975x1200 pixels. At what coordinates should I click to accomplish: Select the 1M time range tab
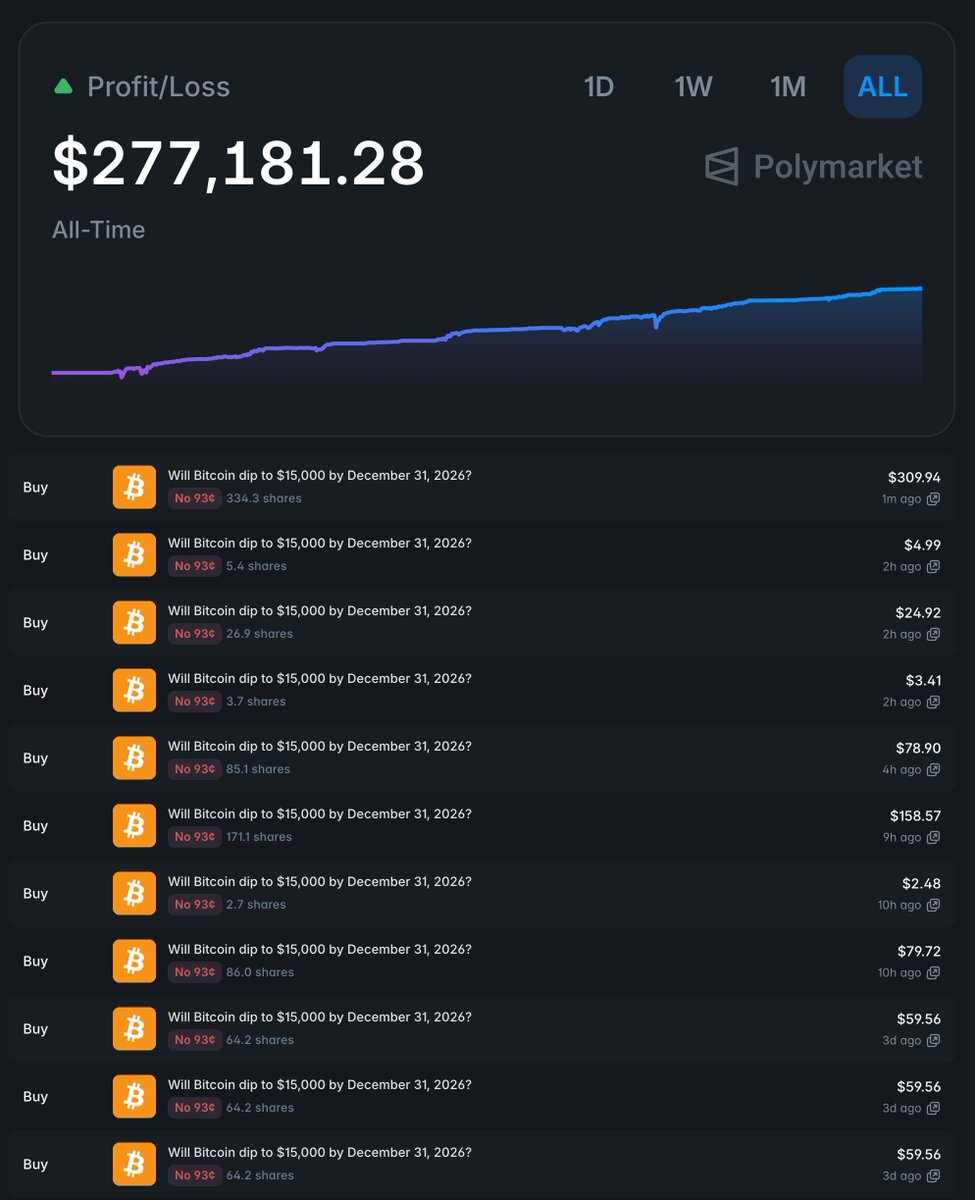point(788,87)
